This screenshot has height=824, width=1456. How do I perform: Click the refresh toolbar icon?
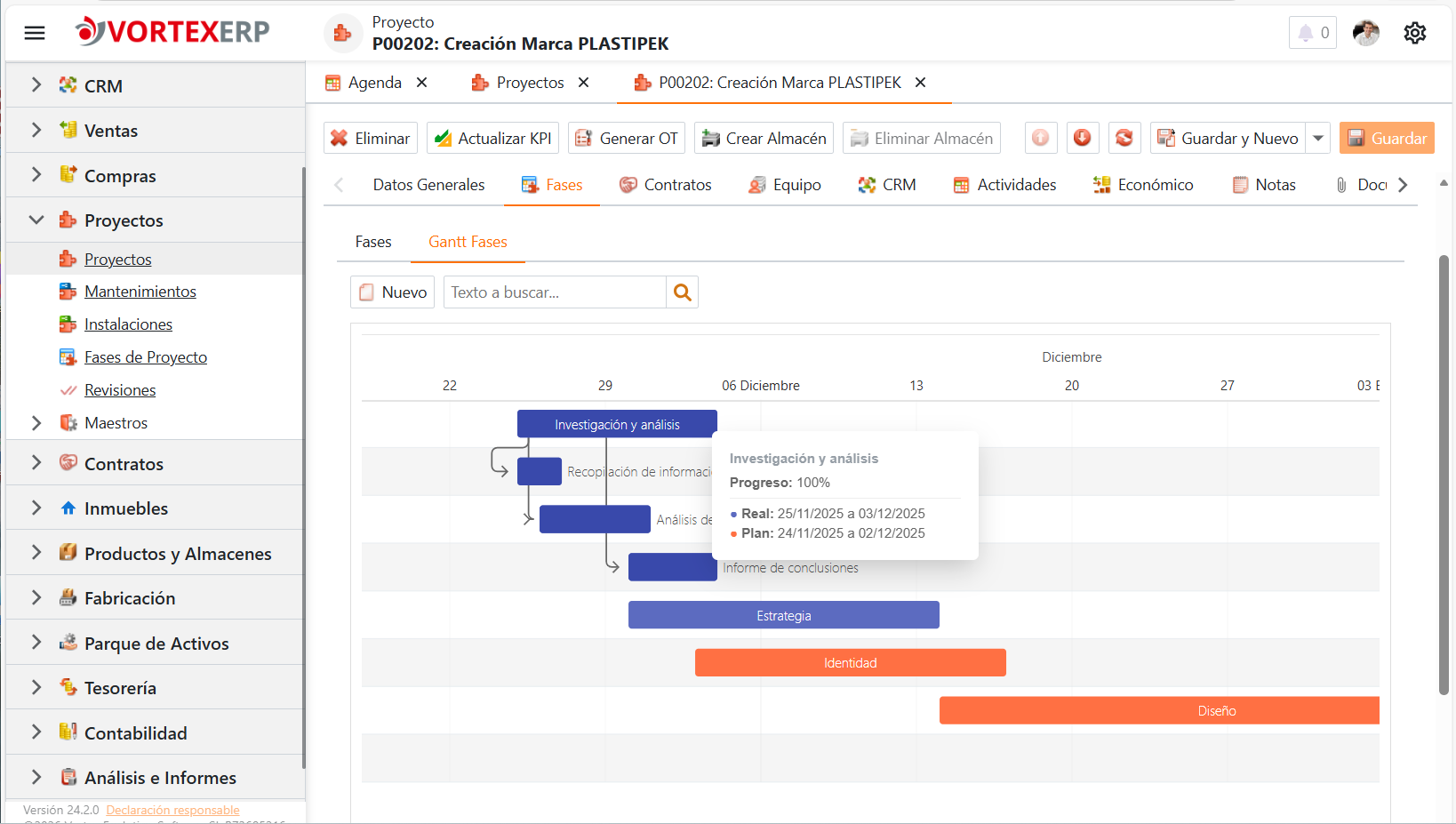pyautogui.click(x=1124, y=138)
